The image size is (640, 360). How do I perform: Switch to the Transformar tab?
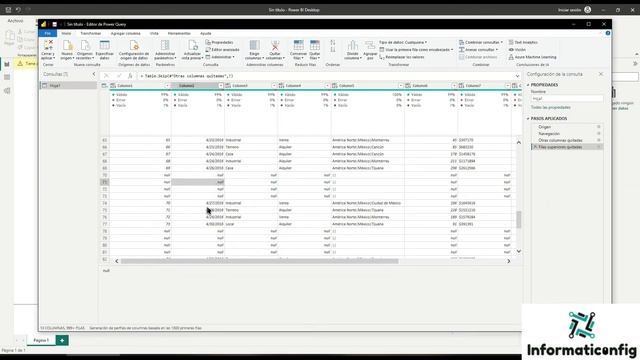tap(91, 33)
